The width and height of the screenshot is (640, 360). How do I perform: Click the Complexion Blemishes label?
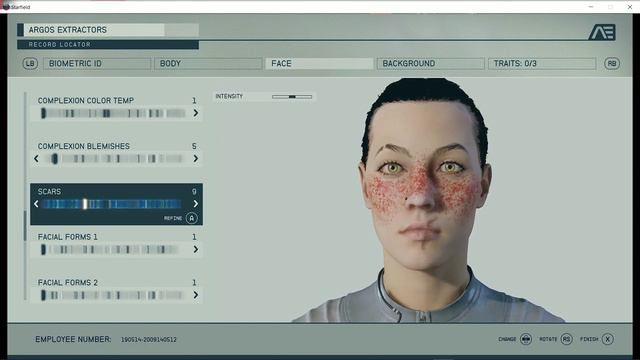pyautogui.click(x=84, y=146)
